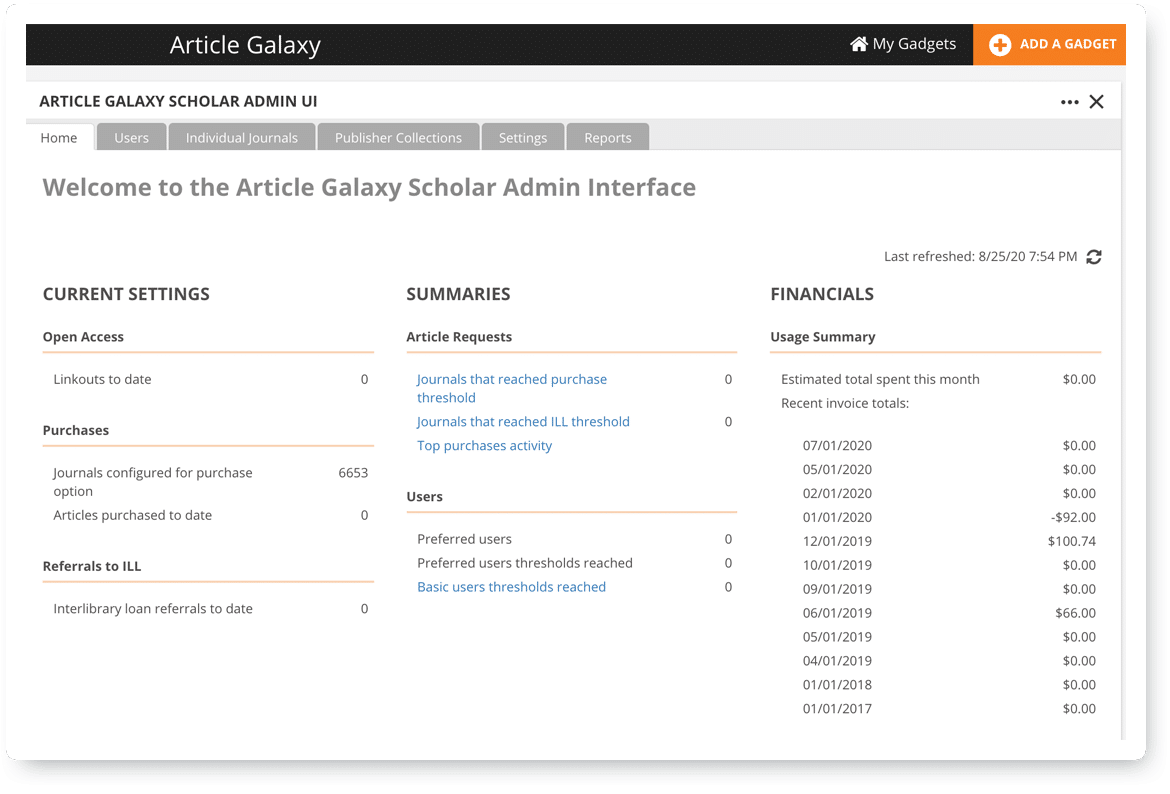The height and width of the screenshot is (794, 1170).
Task: Click Articles purchased to date label
Action: point(132,515)
